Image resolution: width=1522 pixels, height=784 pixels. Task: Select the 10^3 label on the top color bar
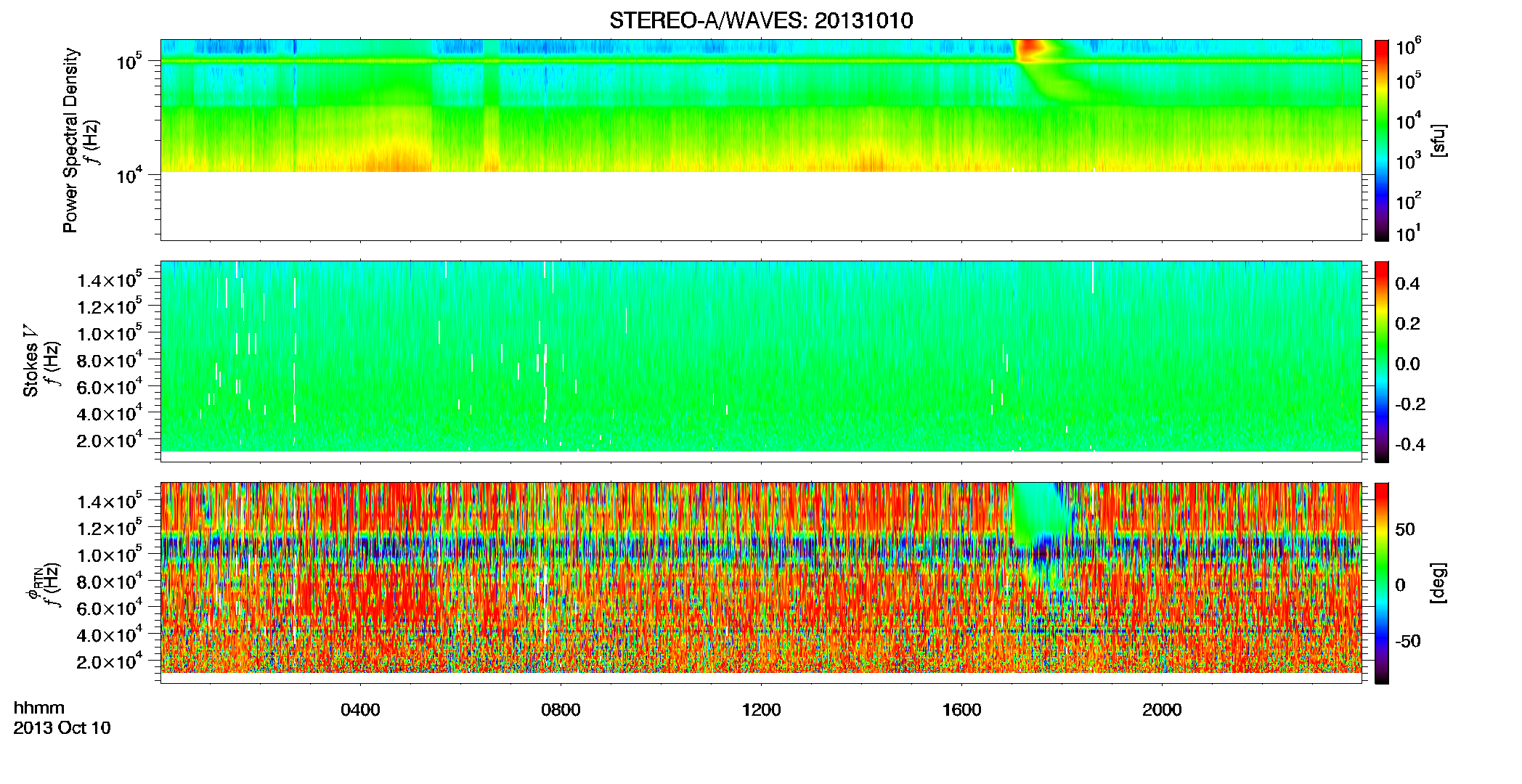(1408, 161)
